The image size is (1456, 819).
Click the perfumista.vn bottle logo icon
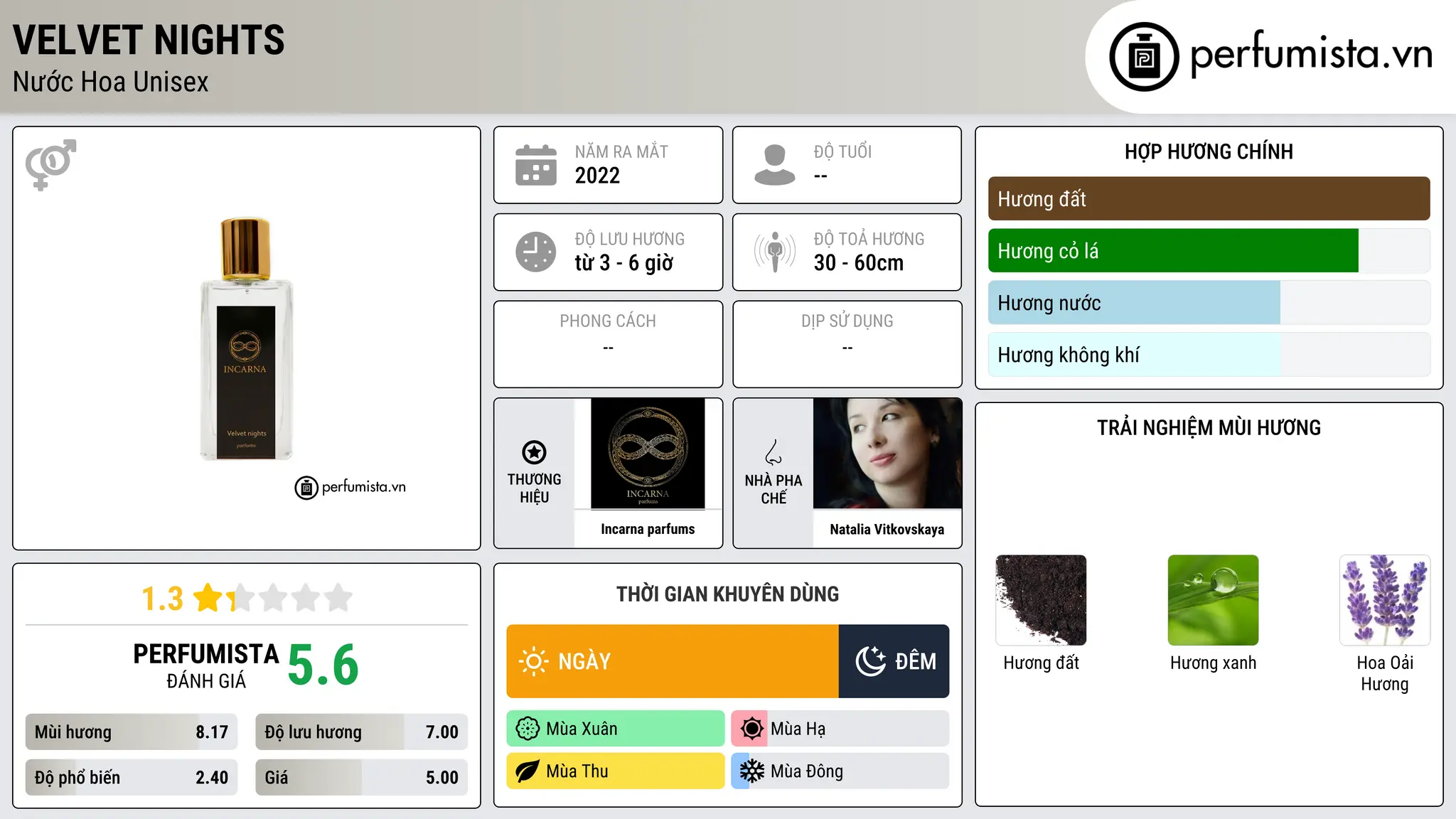point(1144,57)
